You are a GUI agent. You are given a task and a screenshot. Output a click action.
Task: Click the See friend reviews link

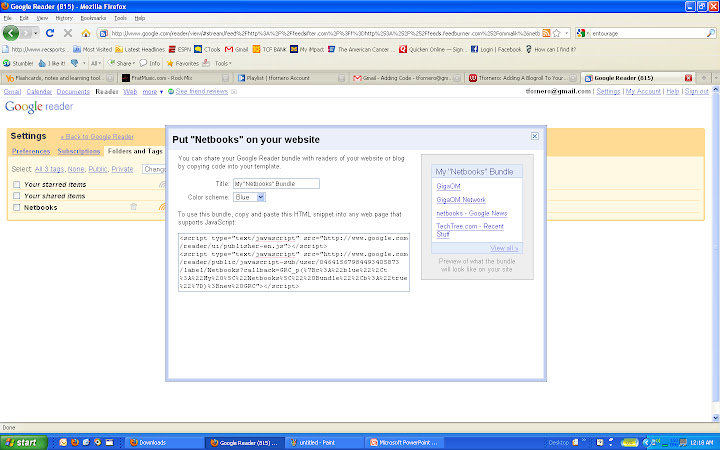(202, 91)
